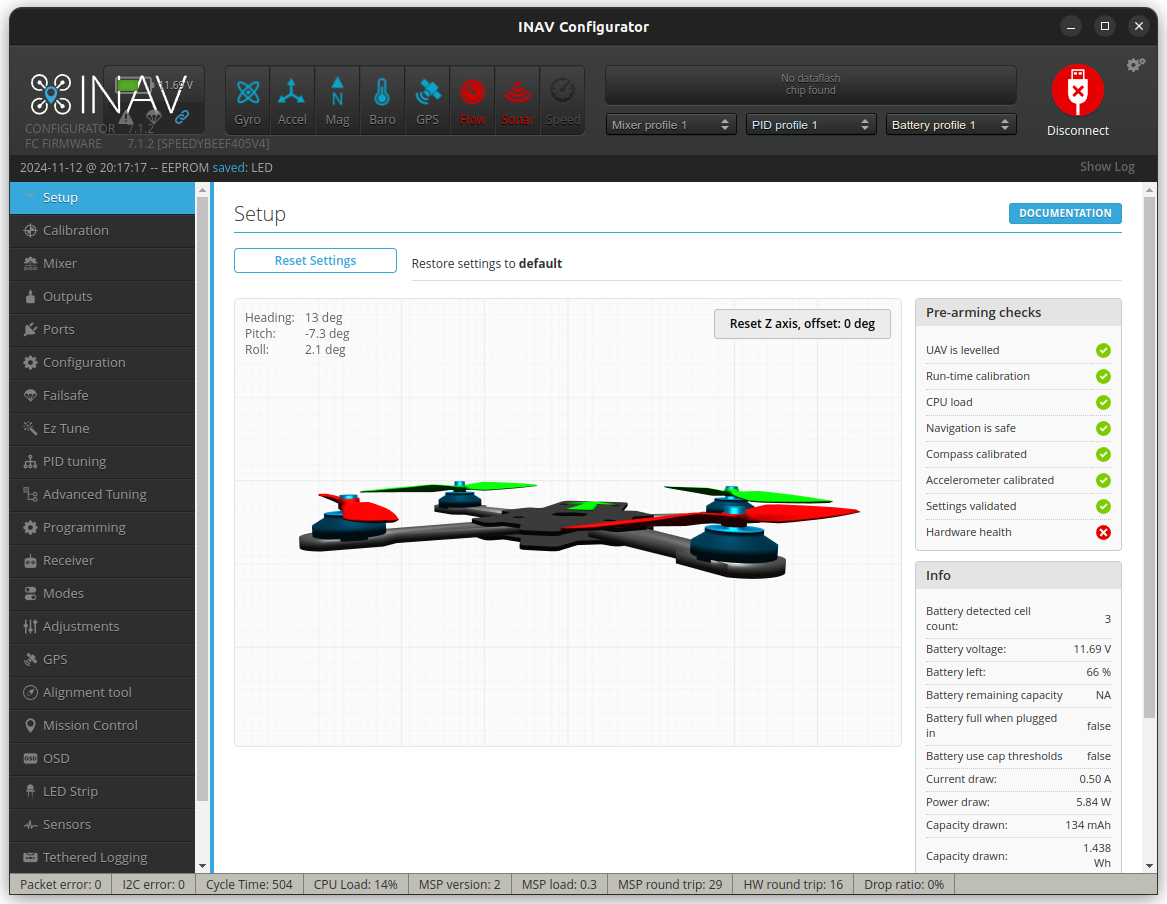Click the Battery voltage 11.69 V value
1167x904 pixels.
1092,650
